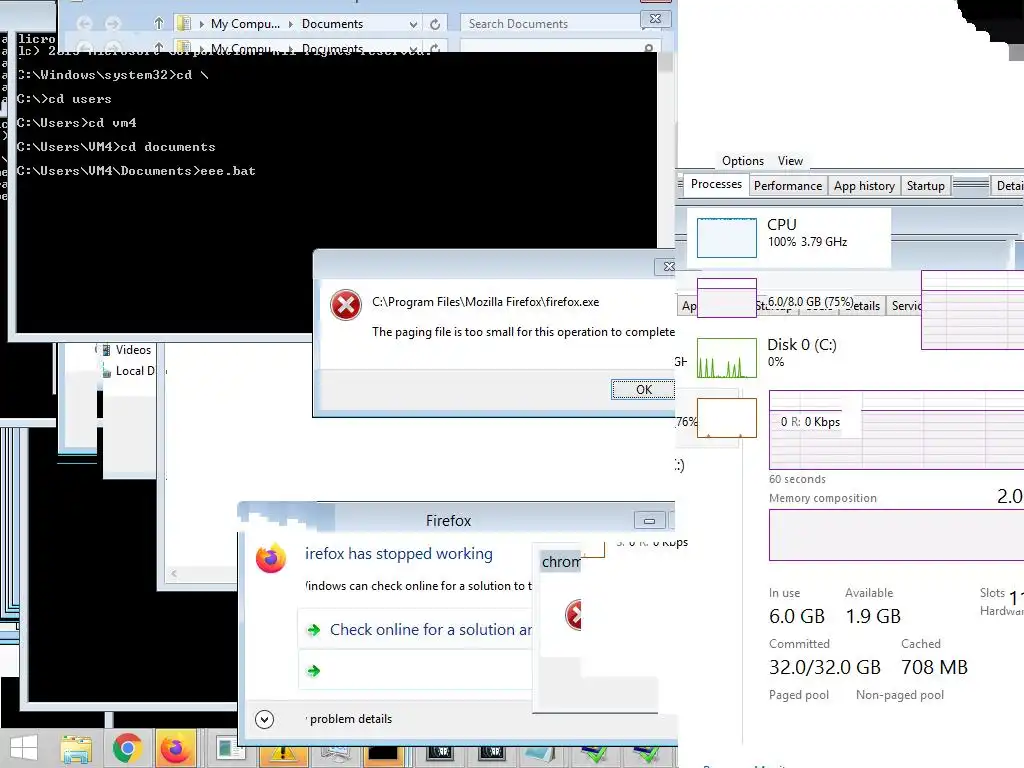This screenshot has width=1024, height=768.
Task: Click the folder icon in Explorer address bar
Action: pos(184,24)
